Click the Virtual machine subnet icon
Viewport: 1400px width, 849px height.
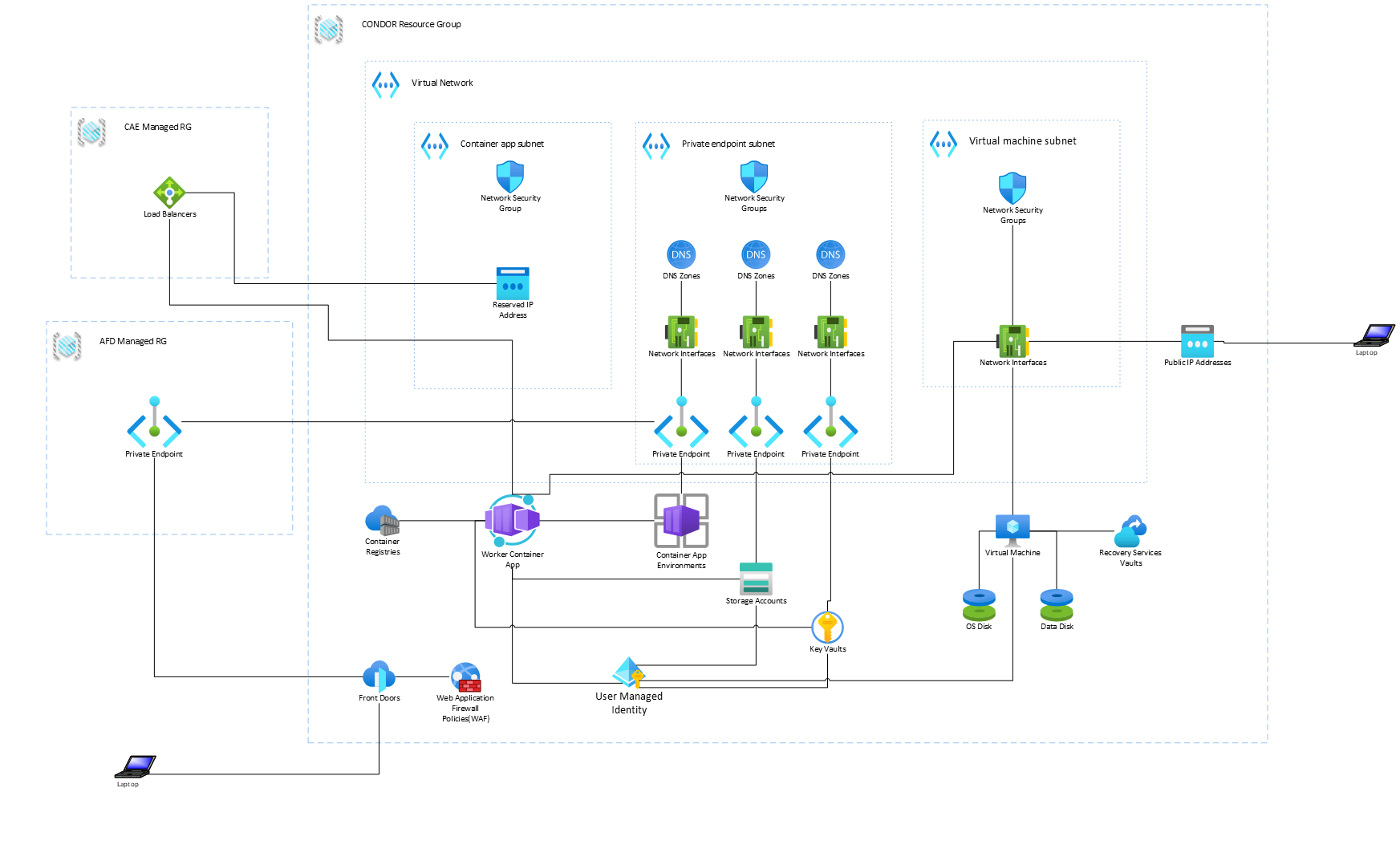tap(943, 144)
